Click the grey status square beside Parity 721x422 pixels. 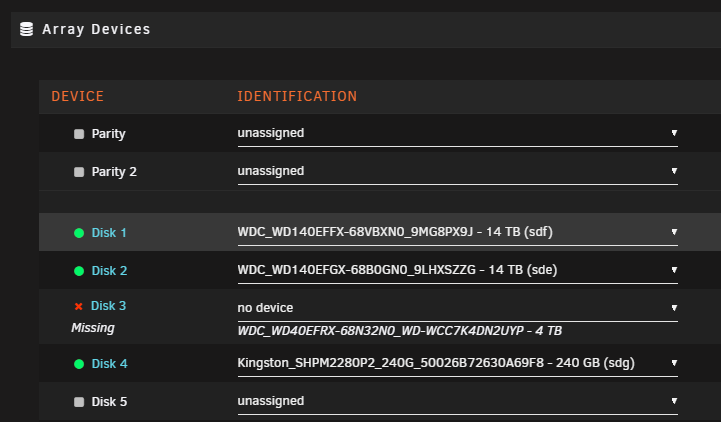coord(79,134)
